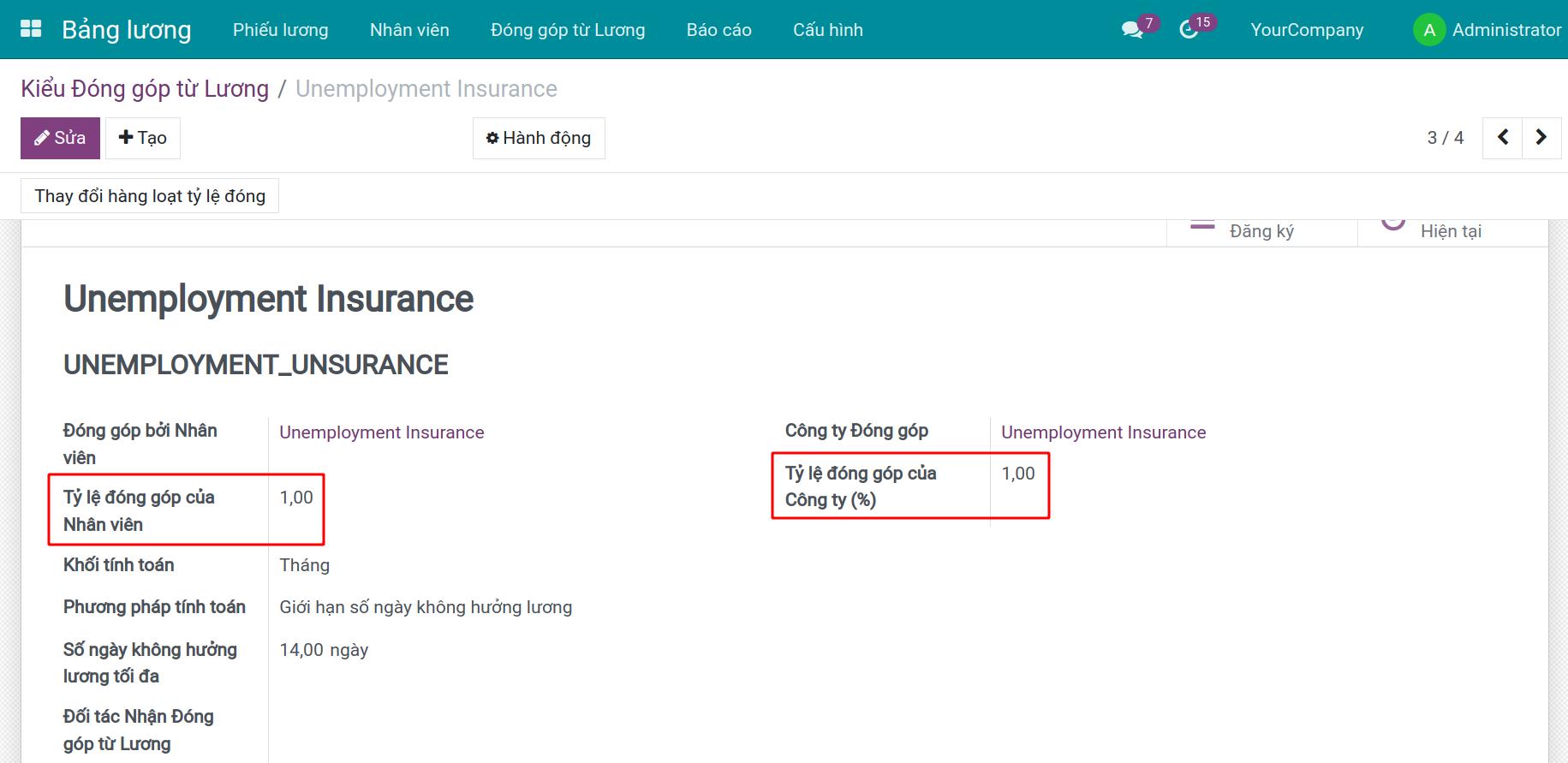This screenshot has width=1568, height=763.
Task: Open the chat messages icon
Action: click(1132, 30)
